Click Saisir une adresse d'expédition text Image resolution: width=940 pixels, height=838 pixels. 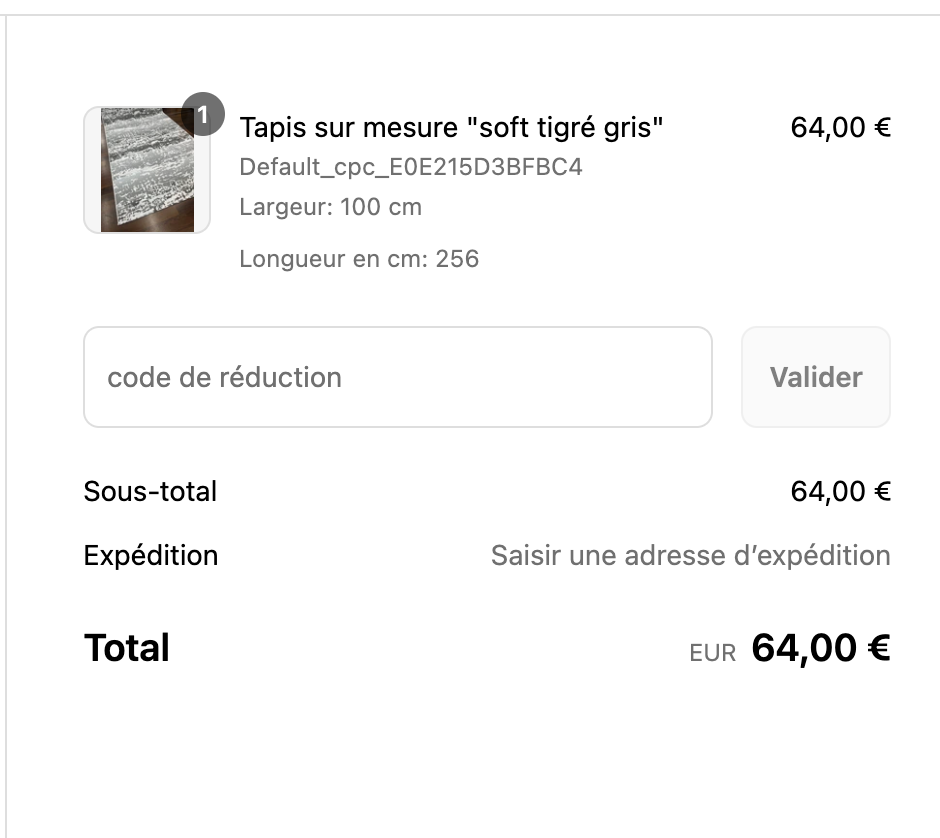(691, 556)
